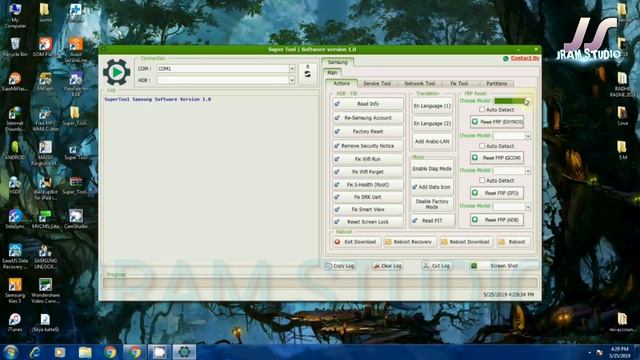Open the COM port dropdown
640x360 pixels.
pyautogui.click(x=291, y=69)
